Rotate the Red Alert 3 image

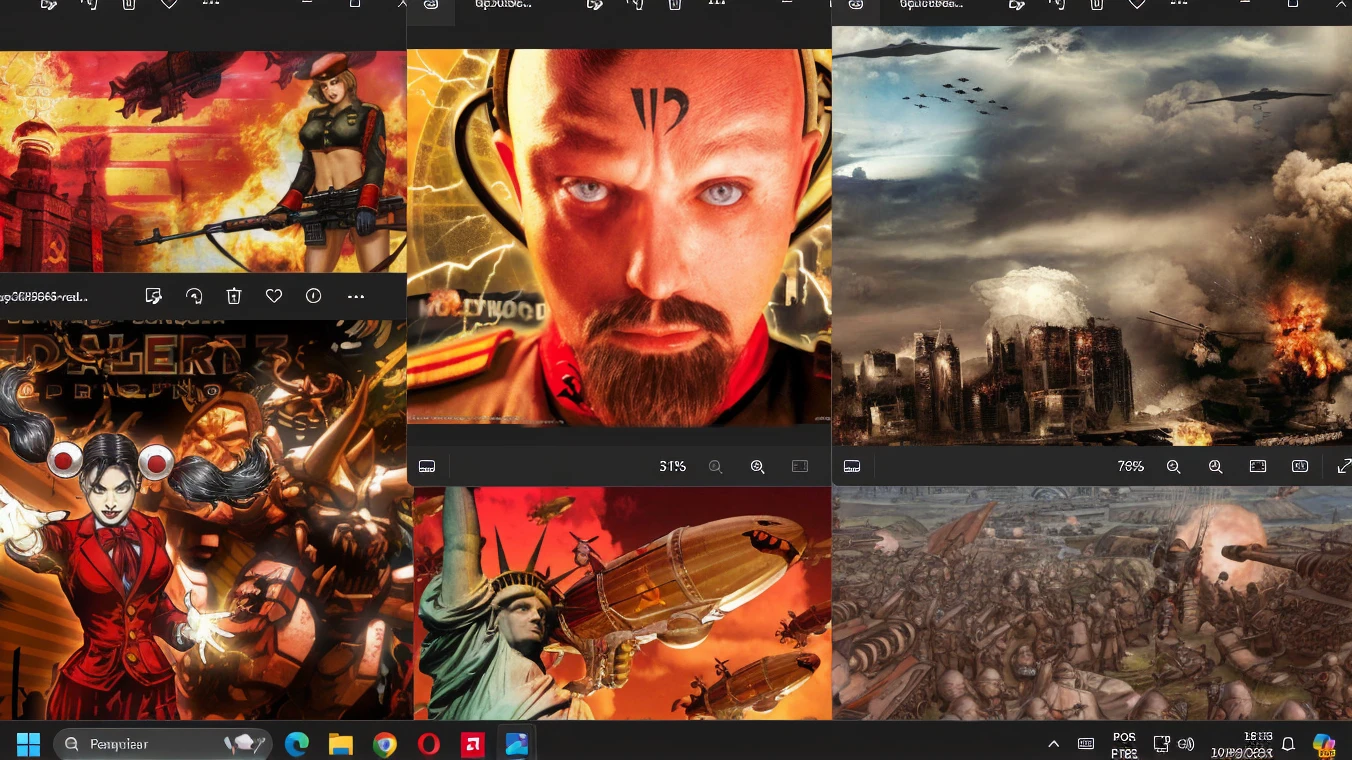click(194, 296)
